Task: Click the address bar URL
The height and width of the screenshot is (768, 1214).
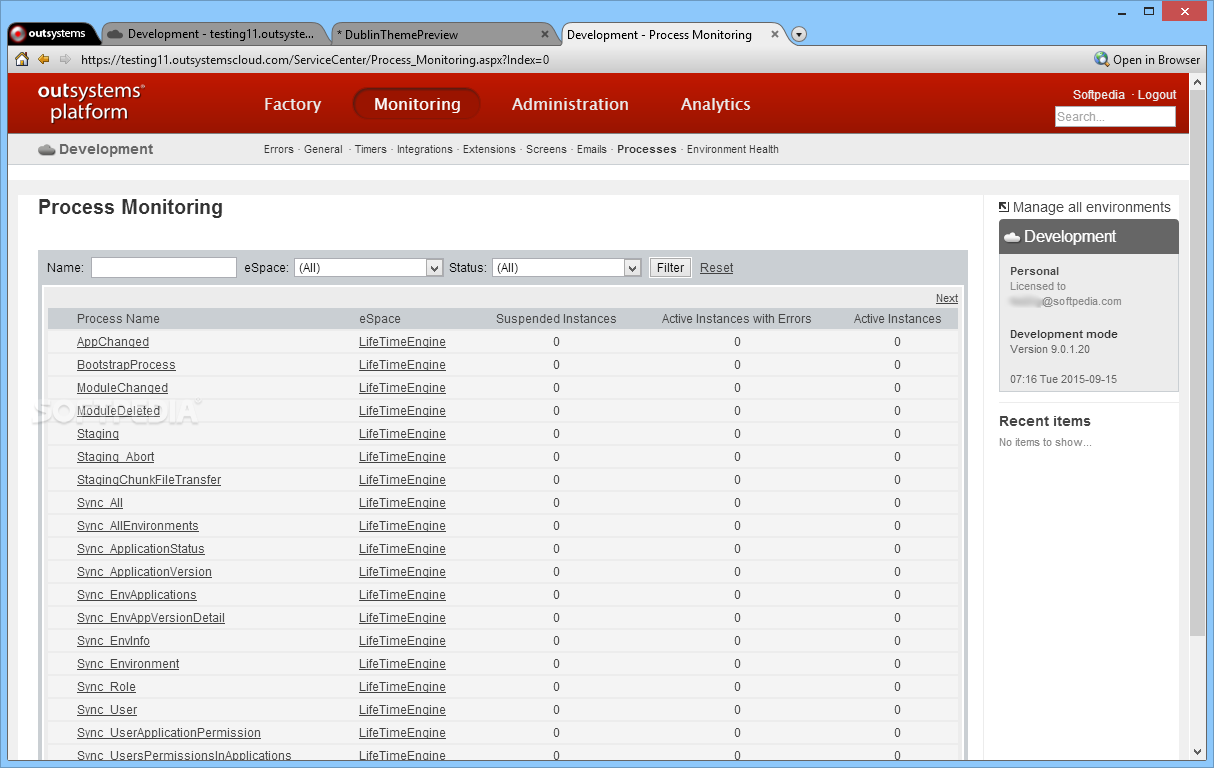Action: [315, 60]
